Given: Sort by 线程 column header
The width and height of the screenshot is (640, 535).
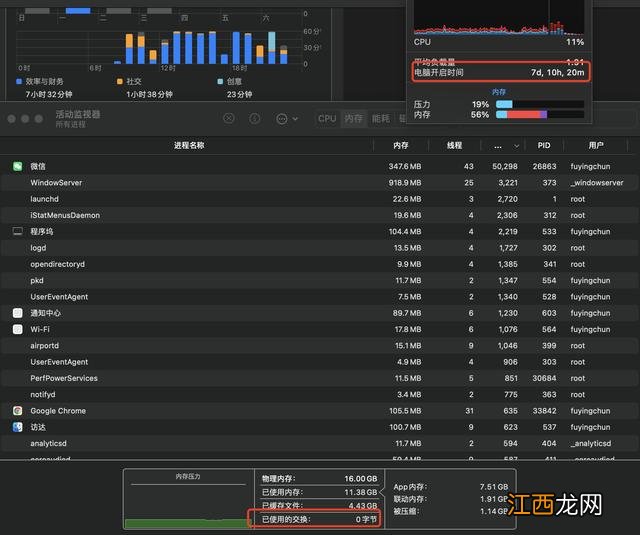Looking at the screenshot, I should [x=454, y=145].
